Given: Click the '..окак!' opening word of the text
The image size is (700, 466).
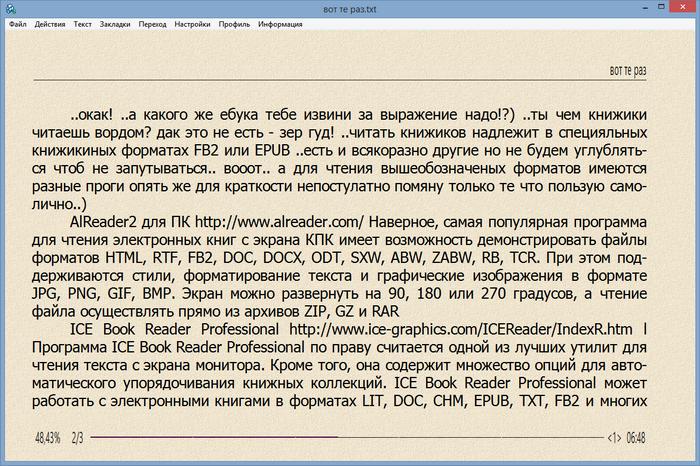Looking at the screenshot, I should 92,115.
